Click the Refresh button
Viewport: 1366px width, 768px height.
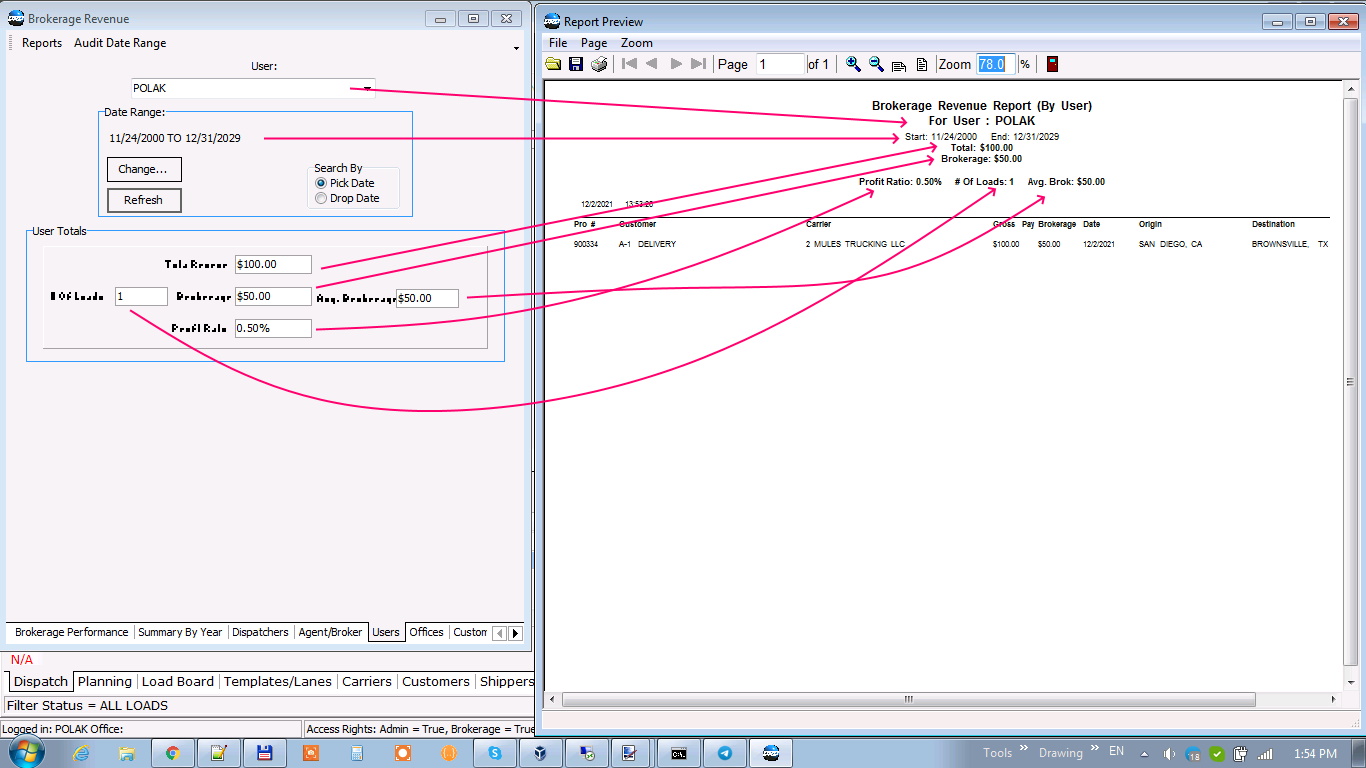coord(144,200)
